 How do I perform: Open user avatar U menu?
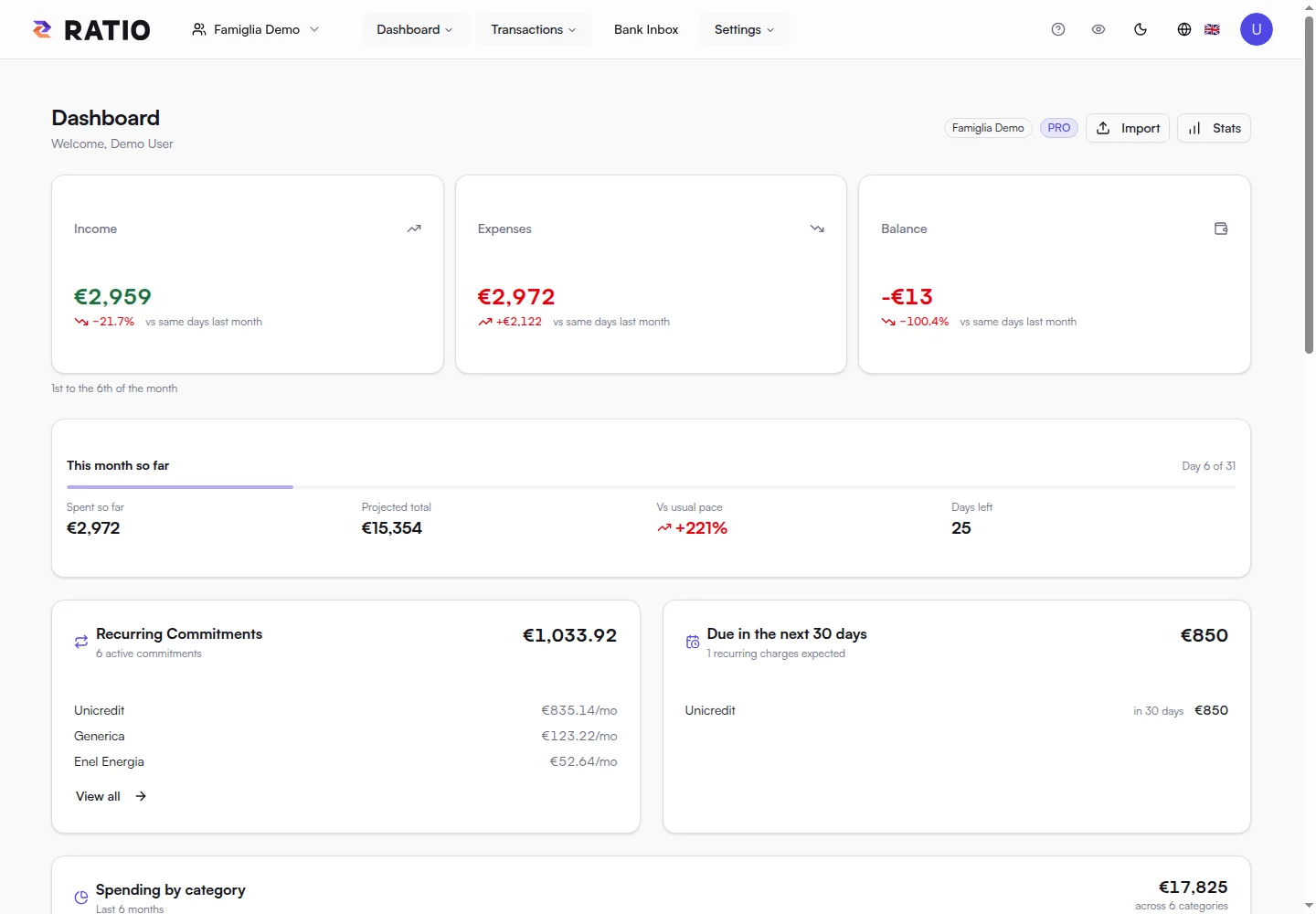[x=1257, y=29]
